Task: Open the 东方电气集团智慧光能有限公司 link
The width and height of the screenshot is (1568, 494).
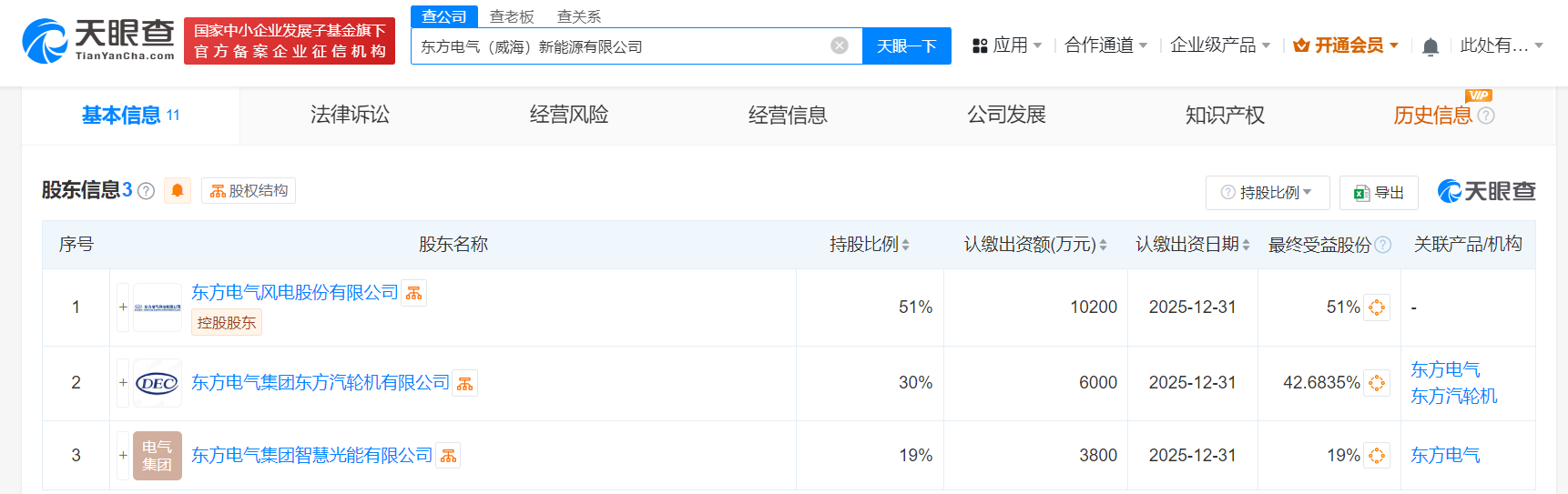Action: [x=311, y=455]
